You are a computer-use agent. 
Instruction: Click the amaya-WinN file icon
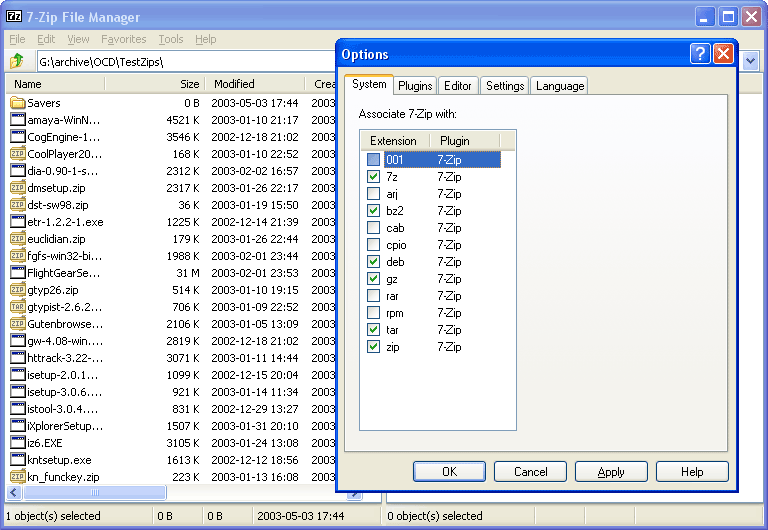click(18, 120)
